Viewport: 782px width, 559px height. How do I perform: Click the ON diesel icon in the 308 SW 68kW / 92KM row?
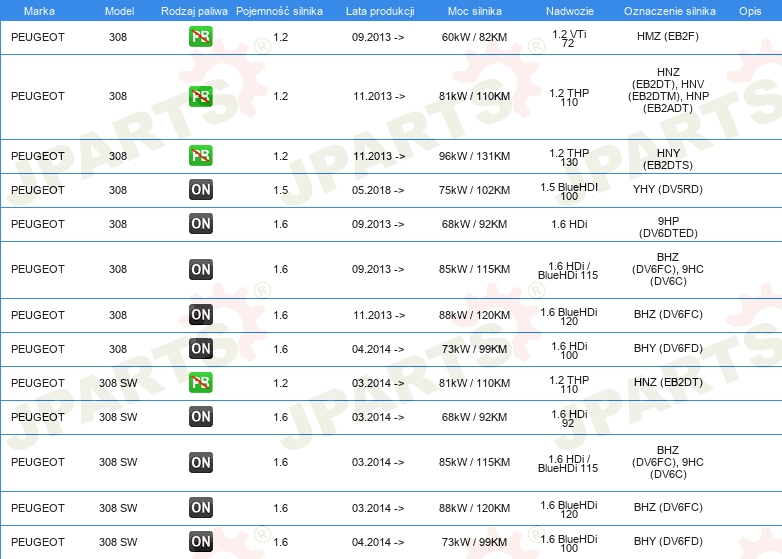(200, 417)
